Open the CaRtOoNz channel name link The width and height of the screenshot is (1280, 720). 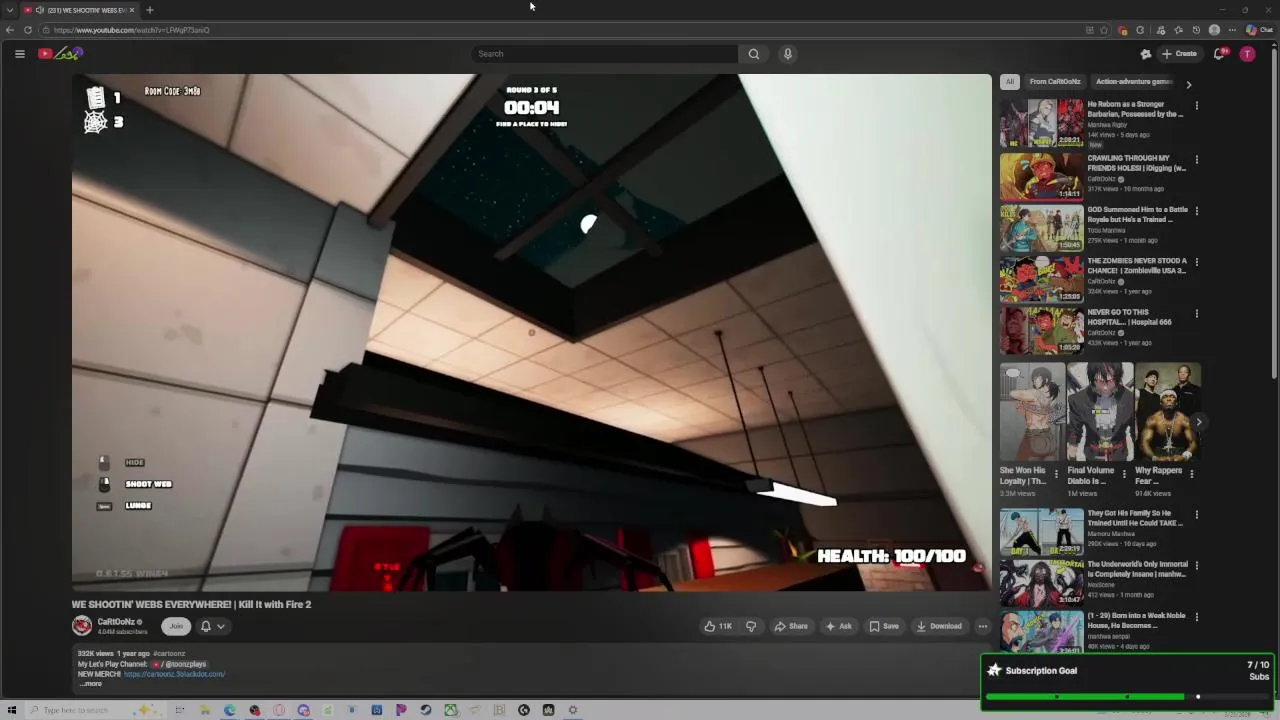(x=116, y=622)
